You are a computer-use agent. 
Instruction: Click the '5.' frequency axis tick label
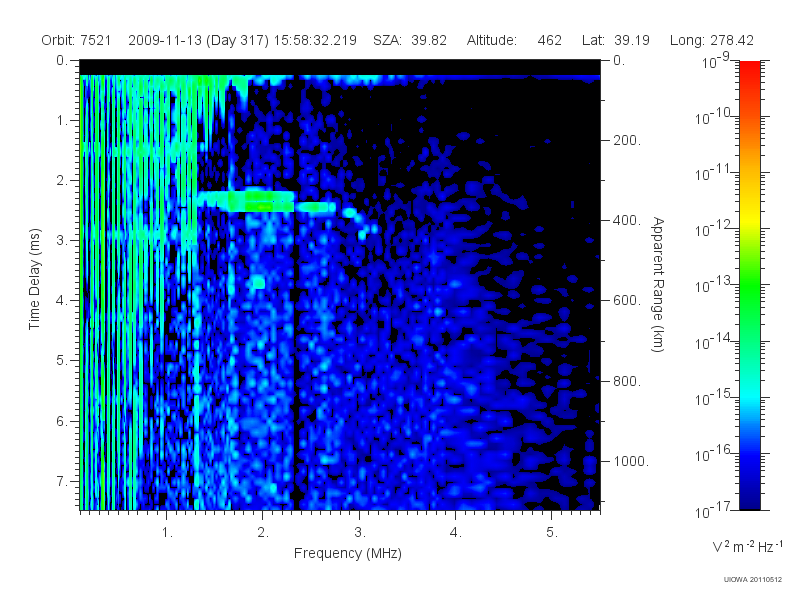552,532
